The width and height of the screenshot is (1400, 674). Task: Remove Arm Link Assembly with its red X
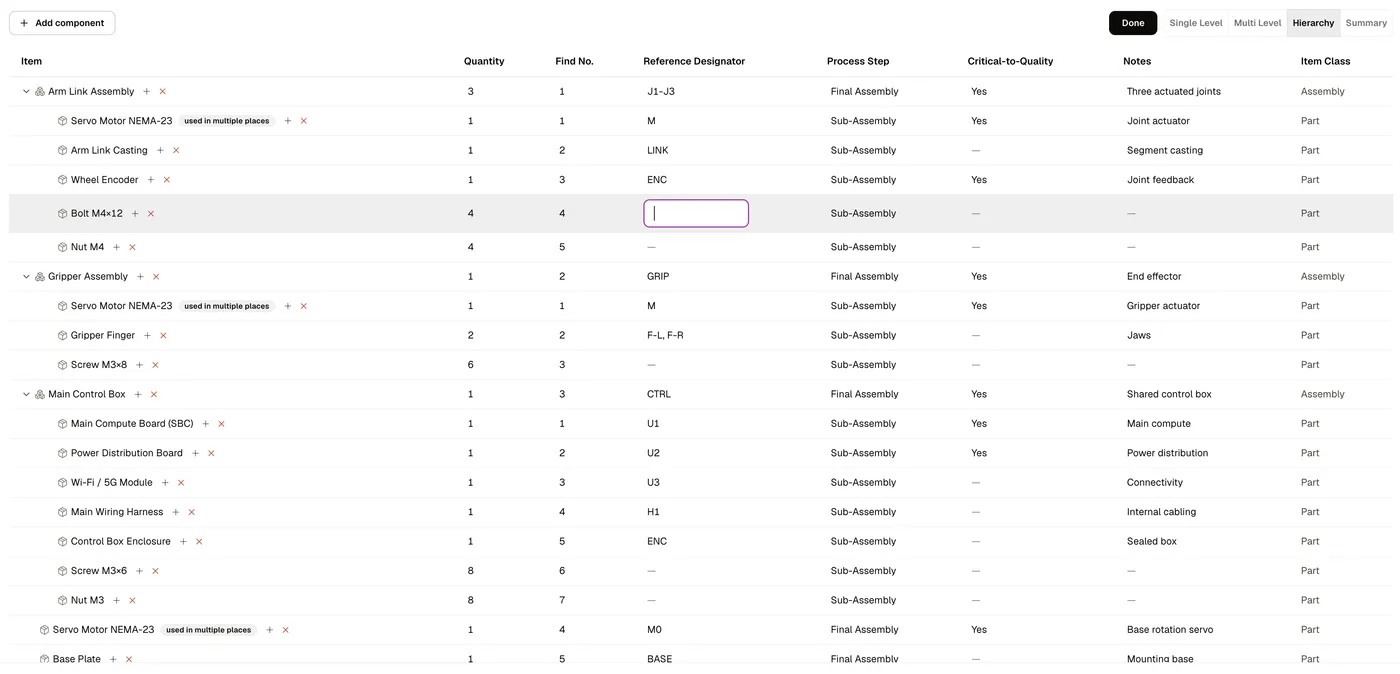(x=163, y=91)
